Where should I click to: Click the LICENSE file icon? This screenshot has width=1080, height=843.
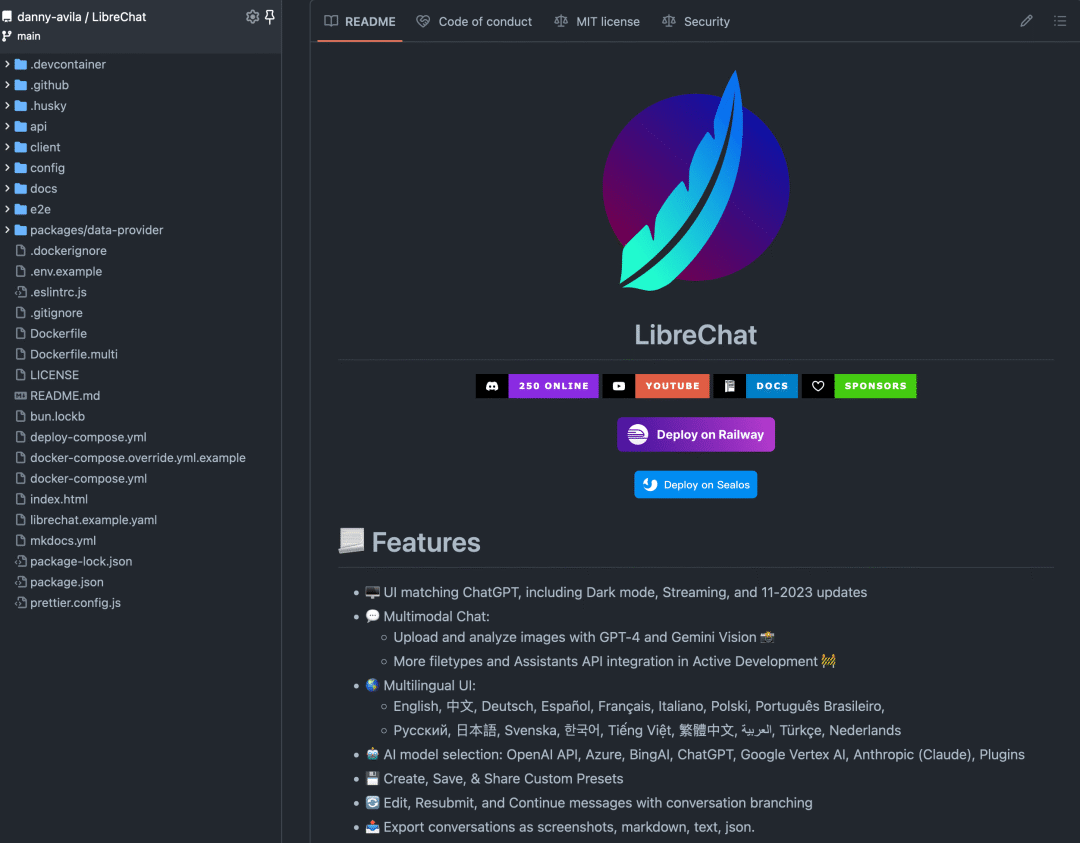[21, 375]
